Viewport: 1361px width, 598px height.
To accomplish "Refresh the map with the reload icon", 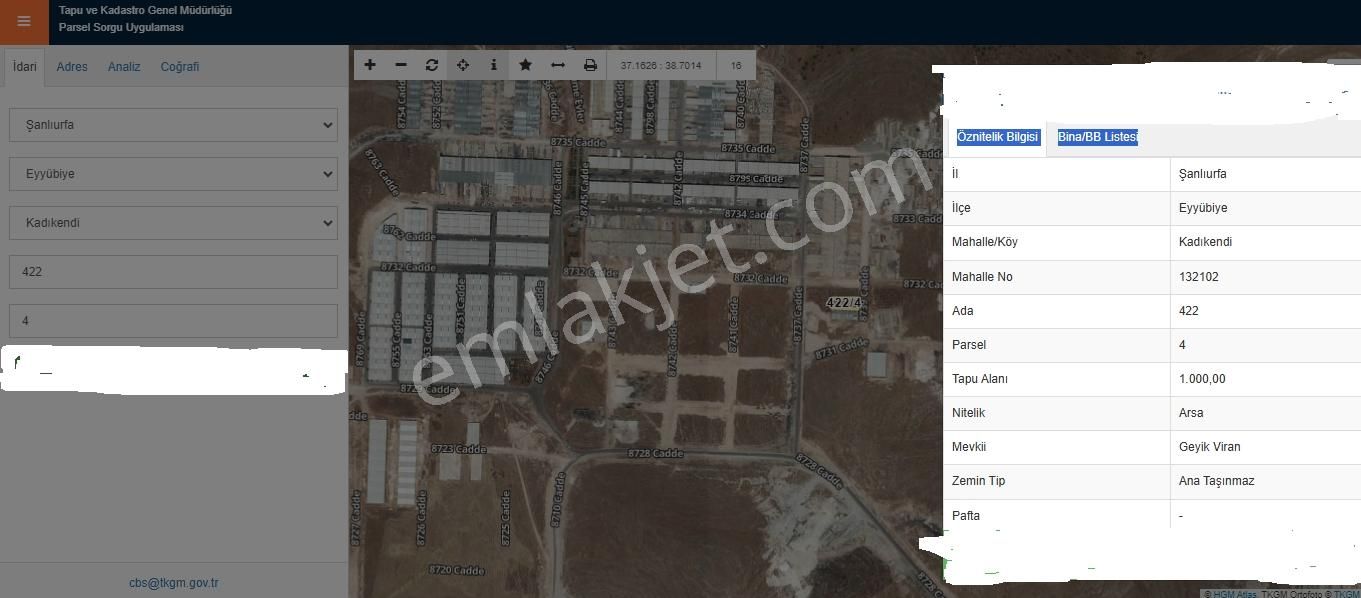I will click(432, 65).
